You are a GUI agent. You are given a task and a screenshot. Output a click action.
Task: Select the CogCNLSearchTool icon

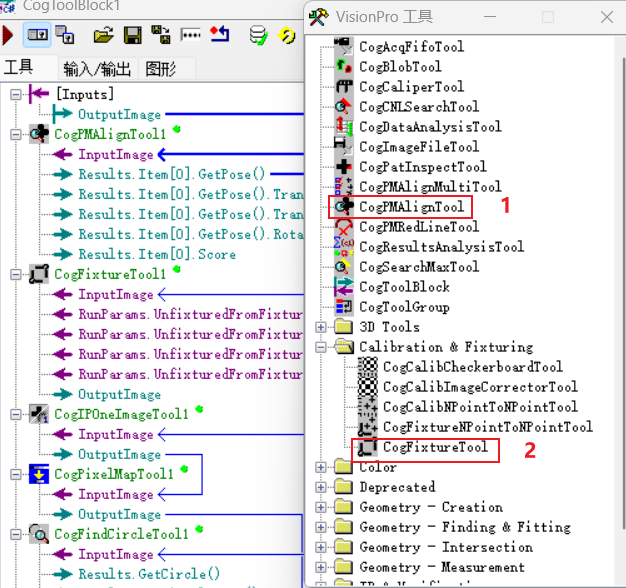pos(343,107)
